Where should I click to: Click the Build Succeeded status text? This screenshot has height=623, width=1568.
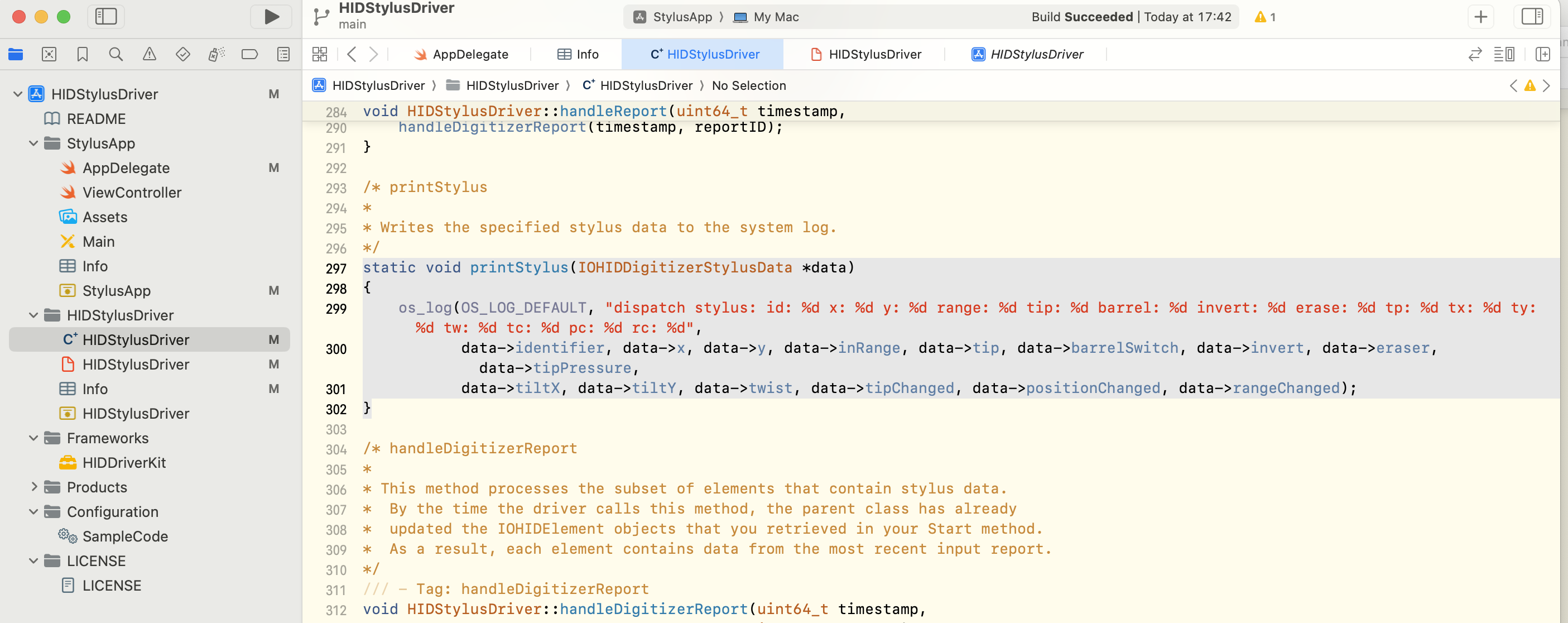pos(1081,17)
